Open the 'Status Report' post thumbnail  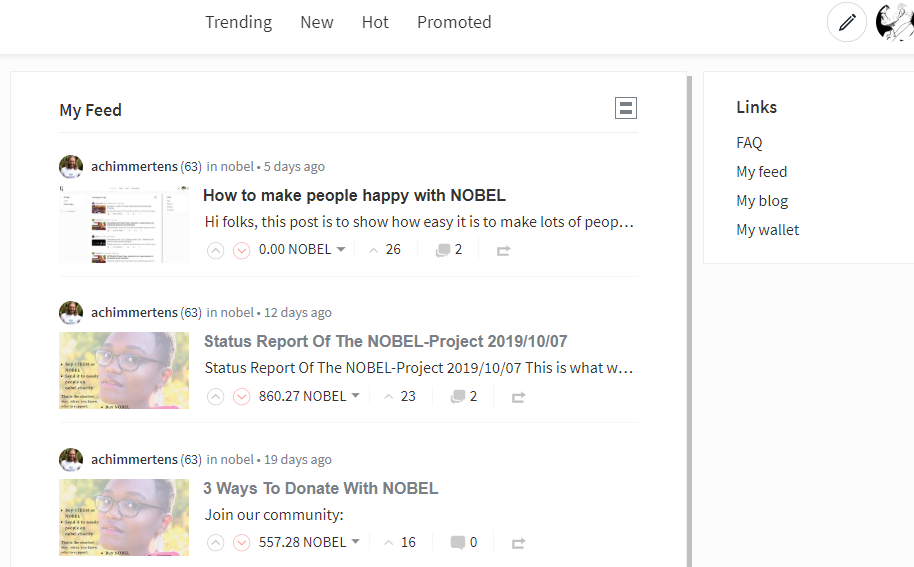tap(124, 371)
